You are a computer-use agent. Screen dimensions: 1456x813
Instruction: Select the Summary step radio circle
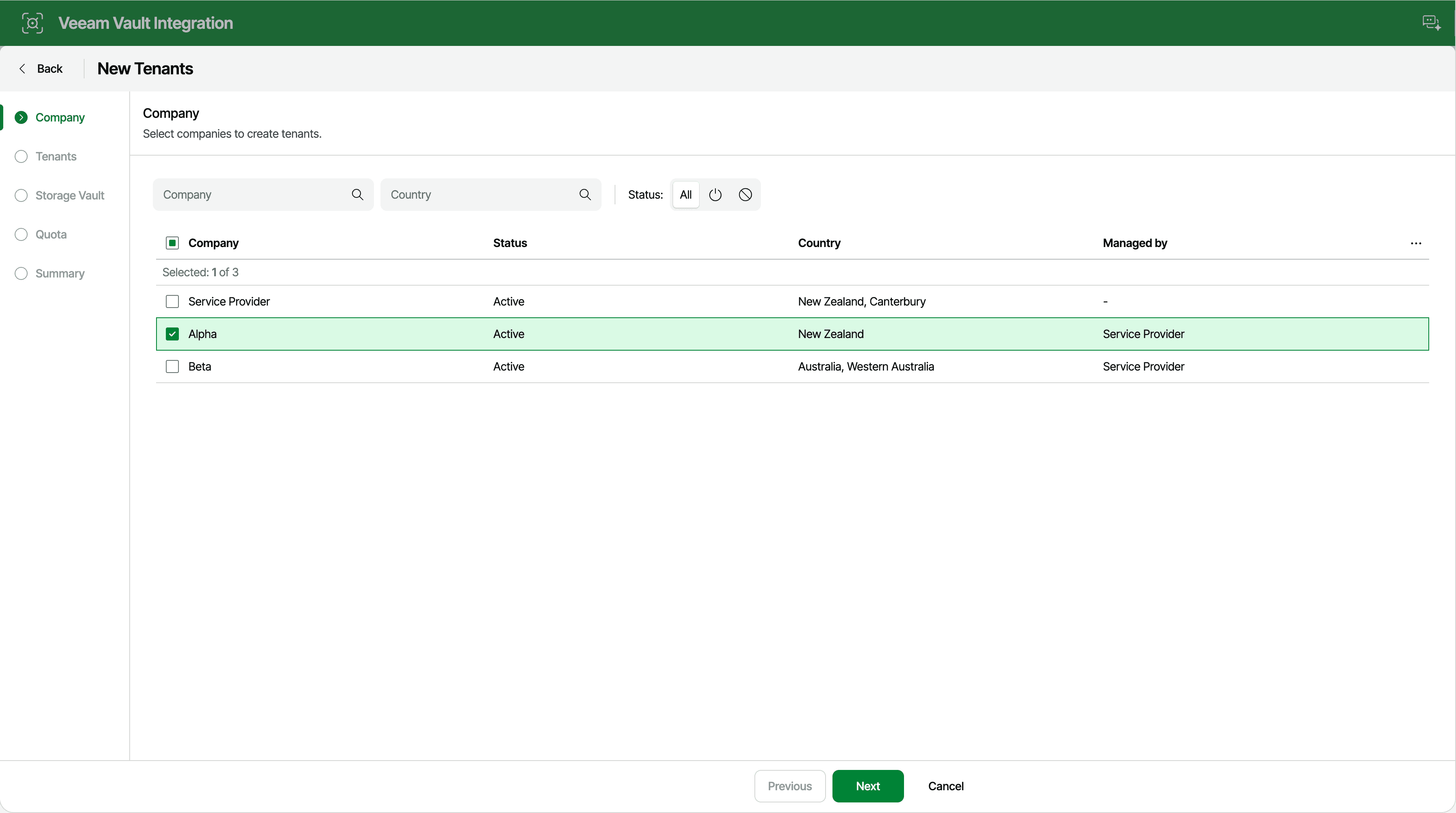(x=21, y=273)
